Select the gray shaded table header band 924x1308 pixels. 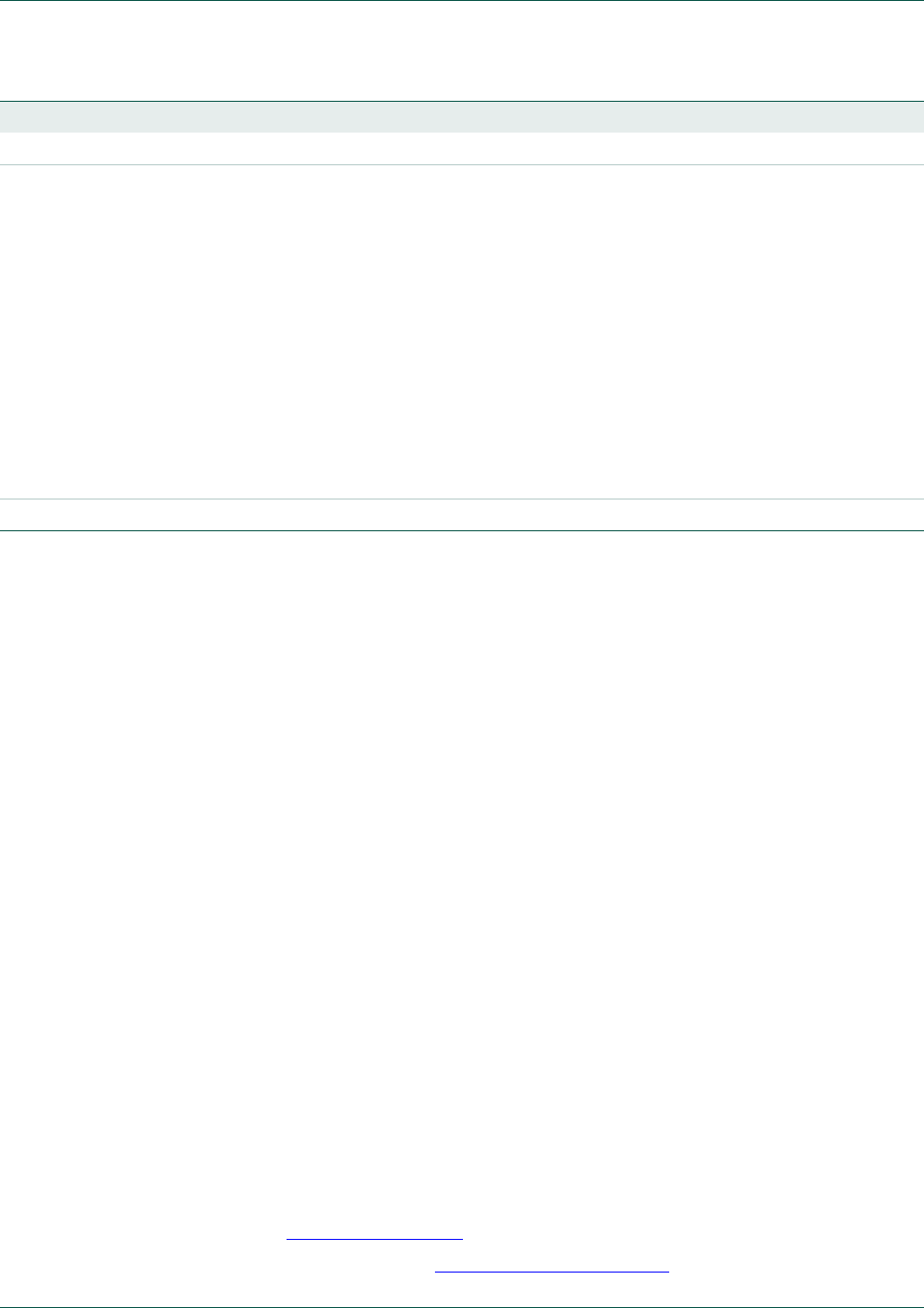462,117
